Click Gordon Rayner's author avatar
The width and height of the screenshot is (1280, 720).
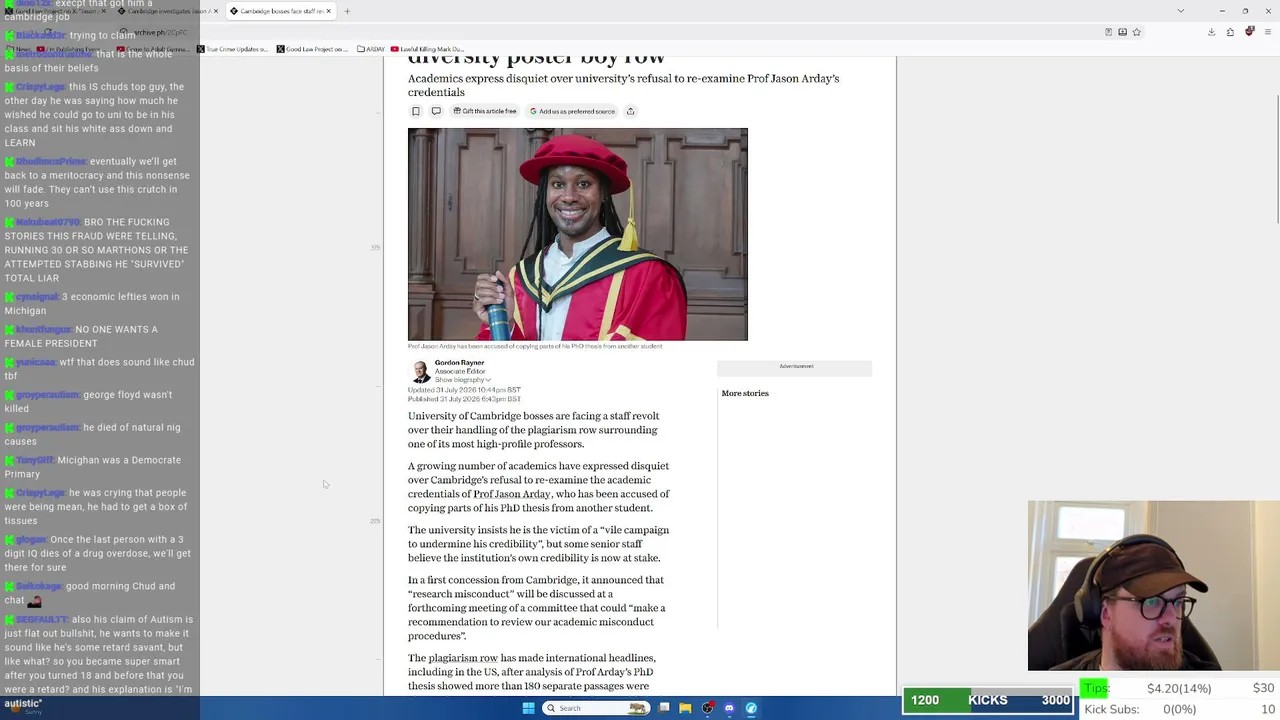click(x=421, y=372)
